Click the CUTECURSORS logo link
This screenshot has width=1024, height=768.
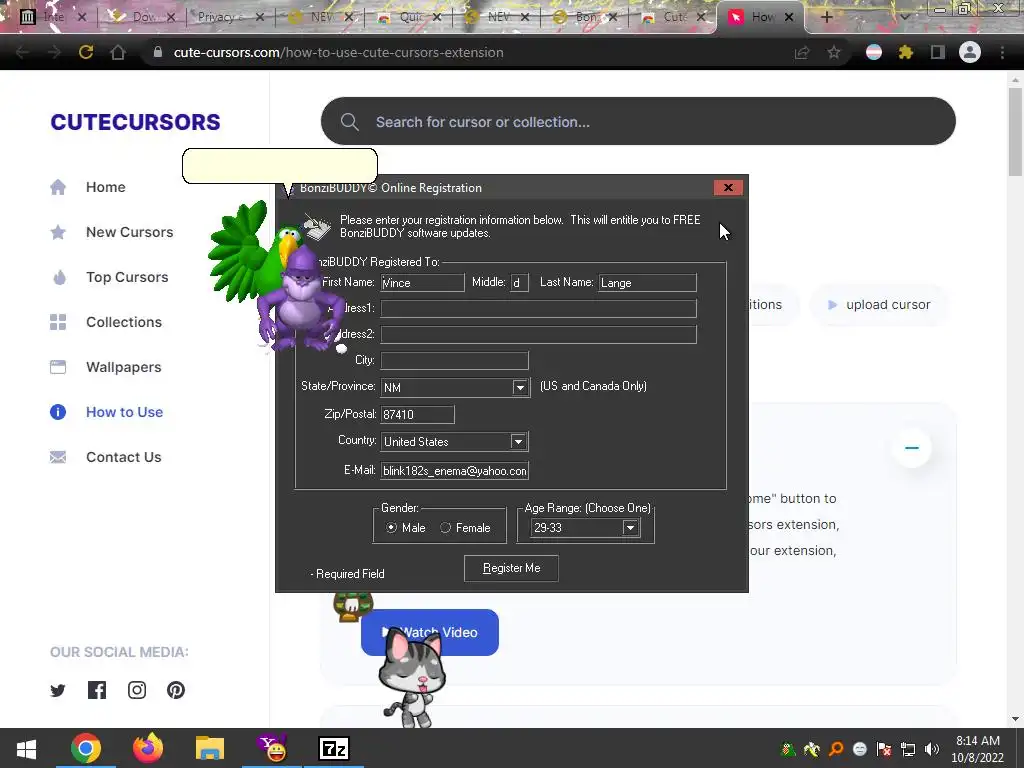tap(135, 122)
